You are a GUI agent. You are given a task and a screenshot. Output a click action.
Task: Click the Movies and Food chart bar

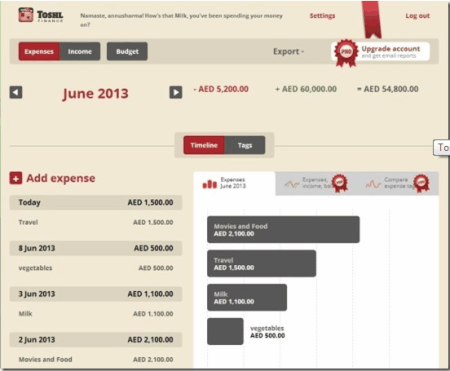[283, 229]
